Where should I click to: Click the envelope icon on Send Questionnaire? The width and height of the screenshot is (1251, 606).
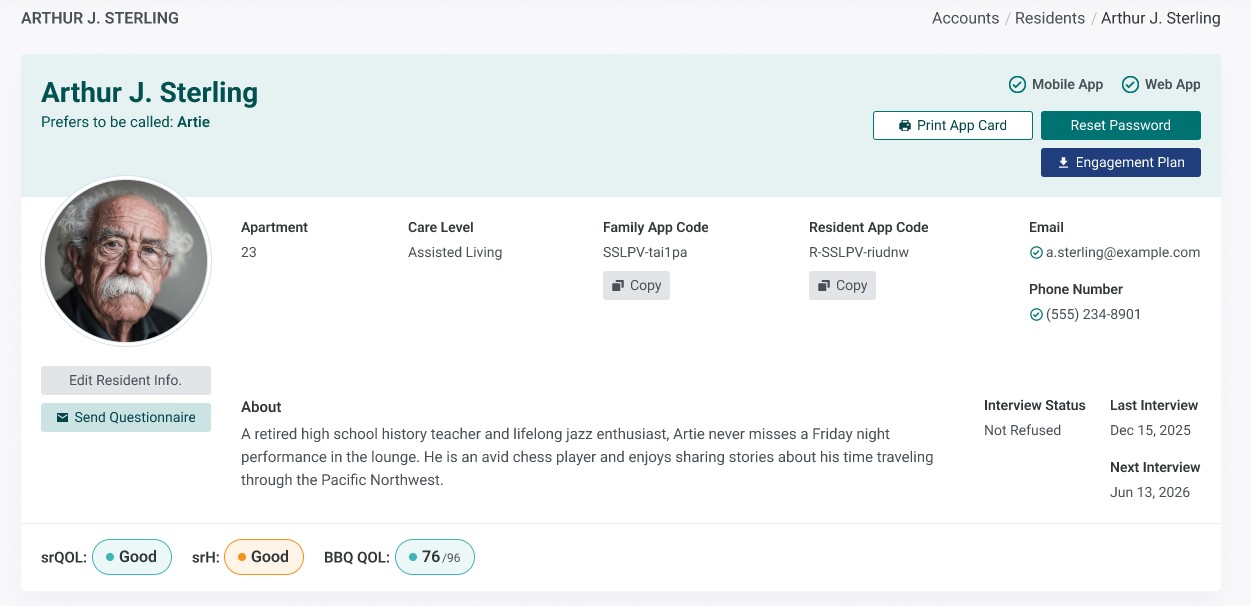click(x=63, y=417)
